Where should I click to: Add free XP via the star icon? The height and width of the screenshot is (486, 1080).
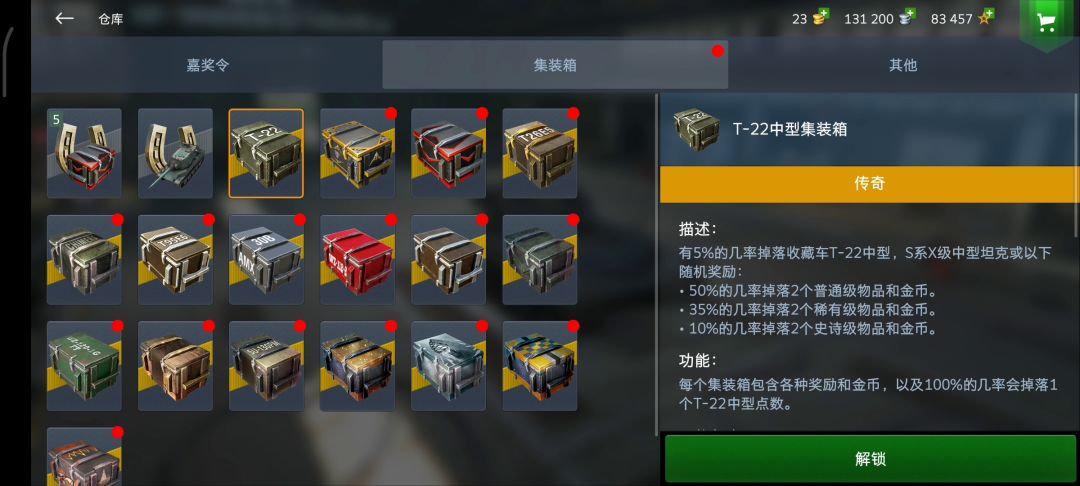(986, 17)
